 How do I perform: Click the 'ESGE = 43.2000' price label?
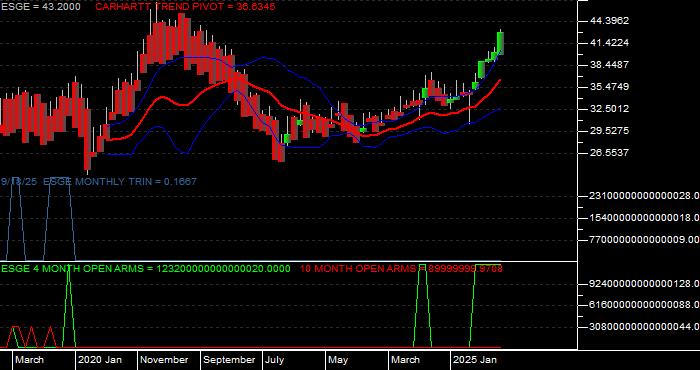[x=41, y=7]
